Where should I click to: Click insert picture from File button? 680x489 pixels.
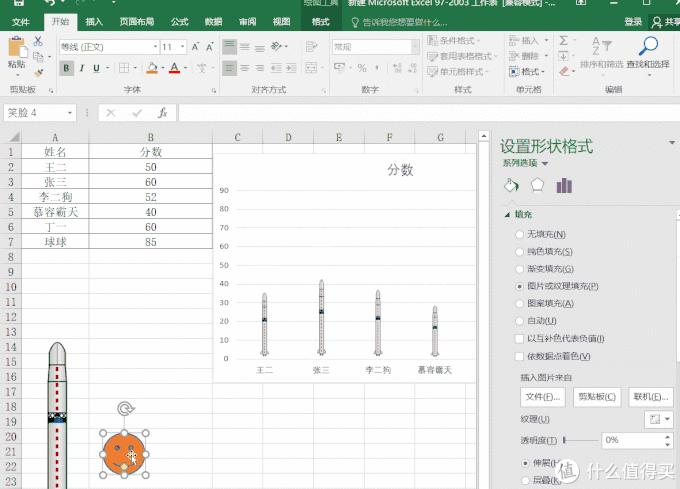[x=543, y=397]
